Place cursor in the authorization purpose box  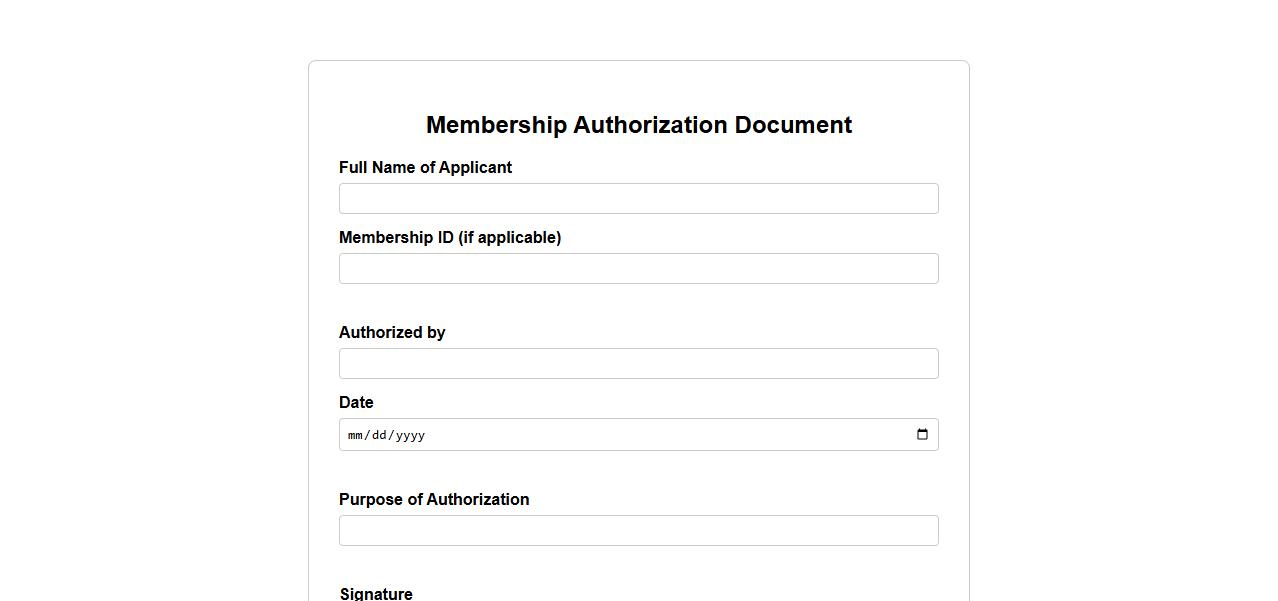638,530
